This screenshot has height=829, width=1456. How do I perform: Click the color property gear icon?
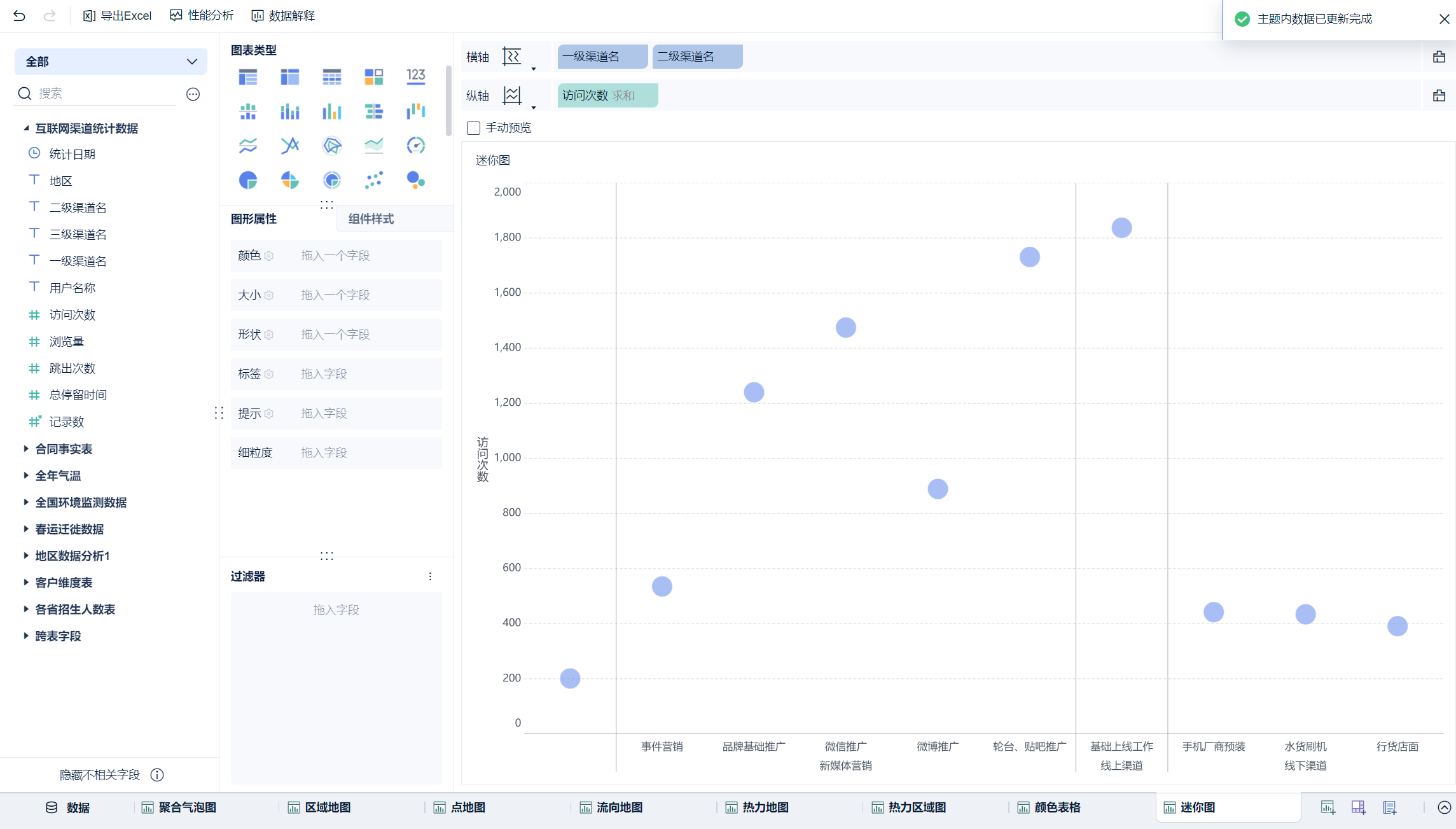pyautogui.click(x=269, y=256)
